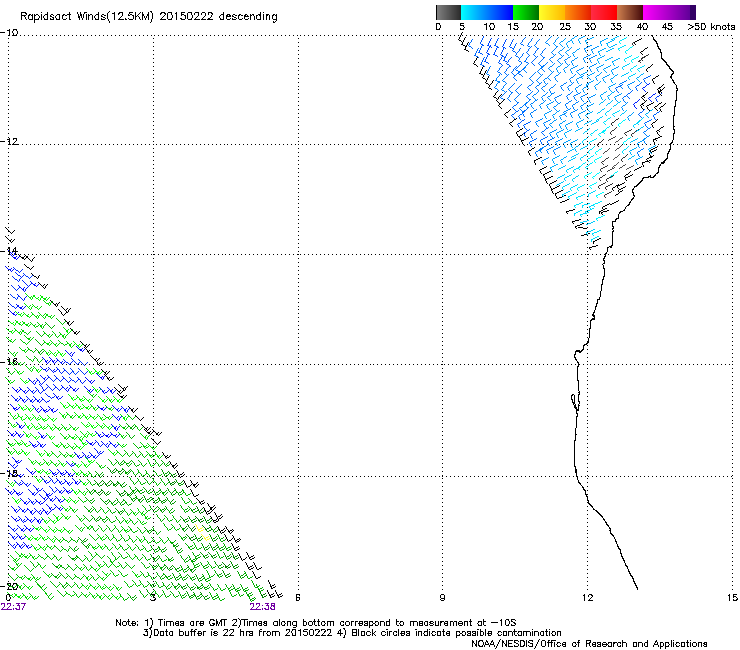Click the '20' label under the color scale

[537, 27]
